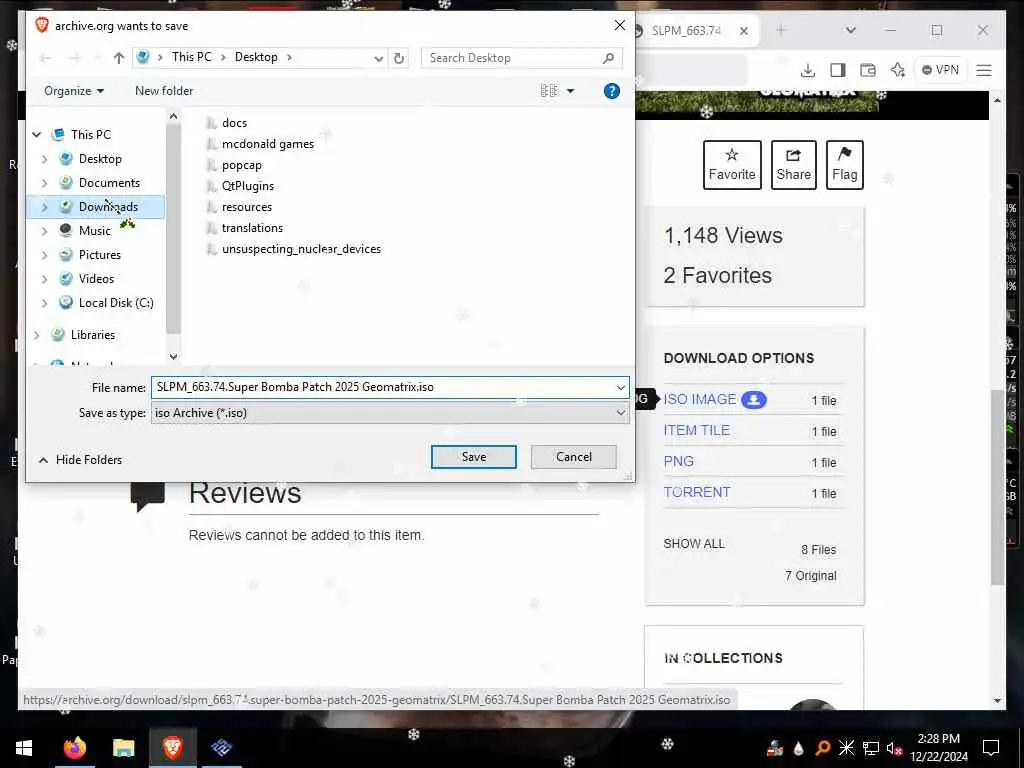Screen dimensions: 1024x768
Task: Open the File name history dropdown arrow
Action: click(x=620, y=387)
